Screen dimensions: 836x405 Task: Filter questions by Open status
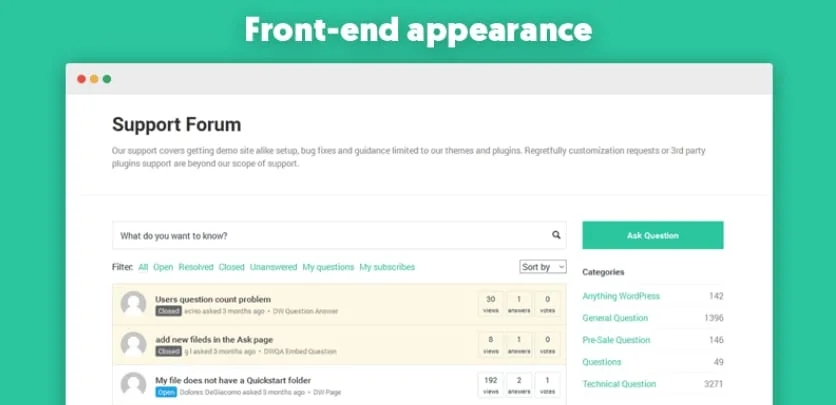pos(163,267)
